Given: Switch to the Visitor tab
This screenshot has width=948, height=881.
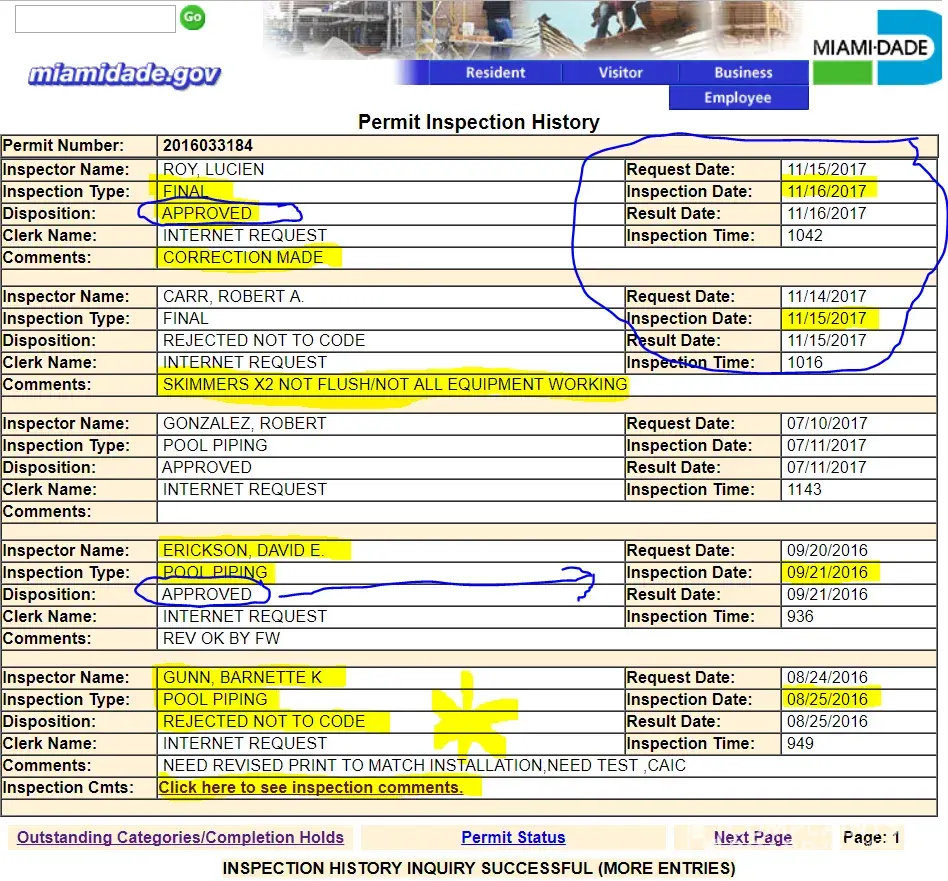Looking at the screenshot, I should click(x=620, y=72).
